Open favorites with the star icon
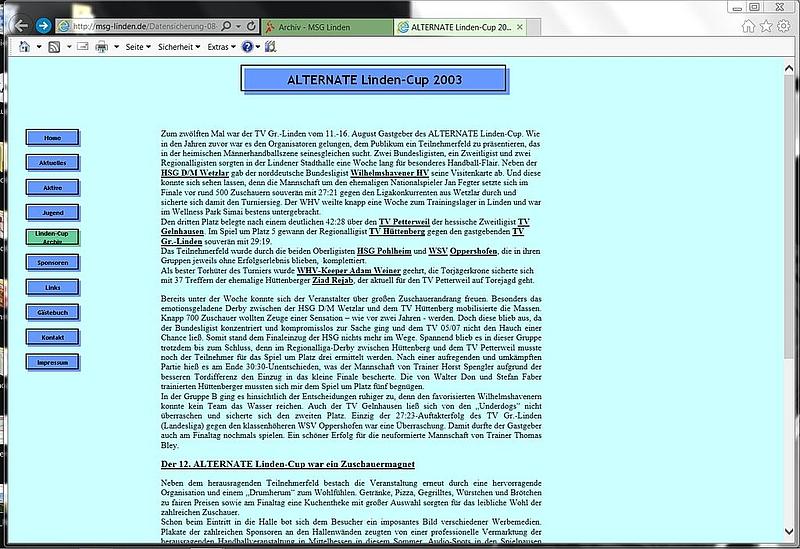800x549 pixels. click(766, 26)
